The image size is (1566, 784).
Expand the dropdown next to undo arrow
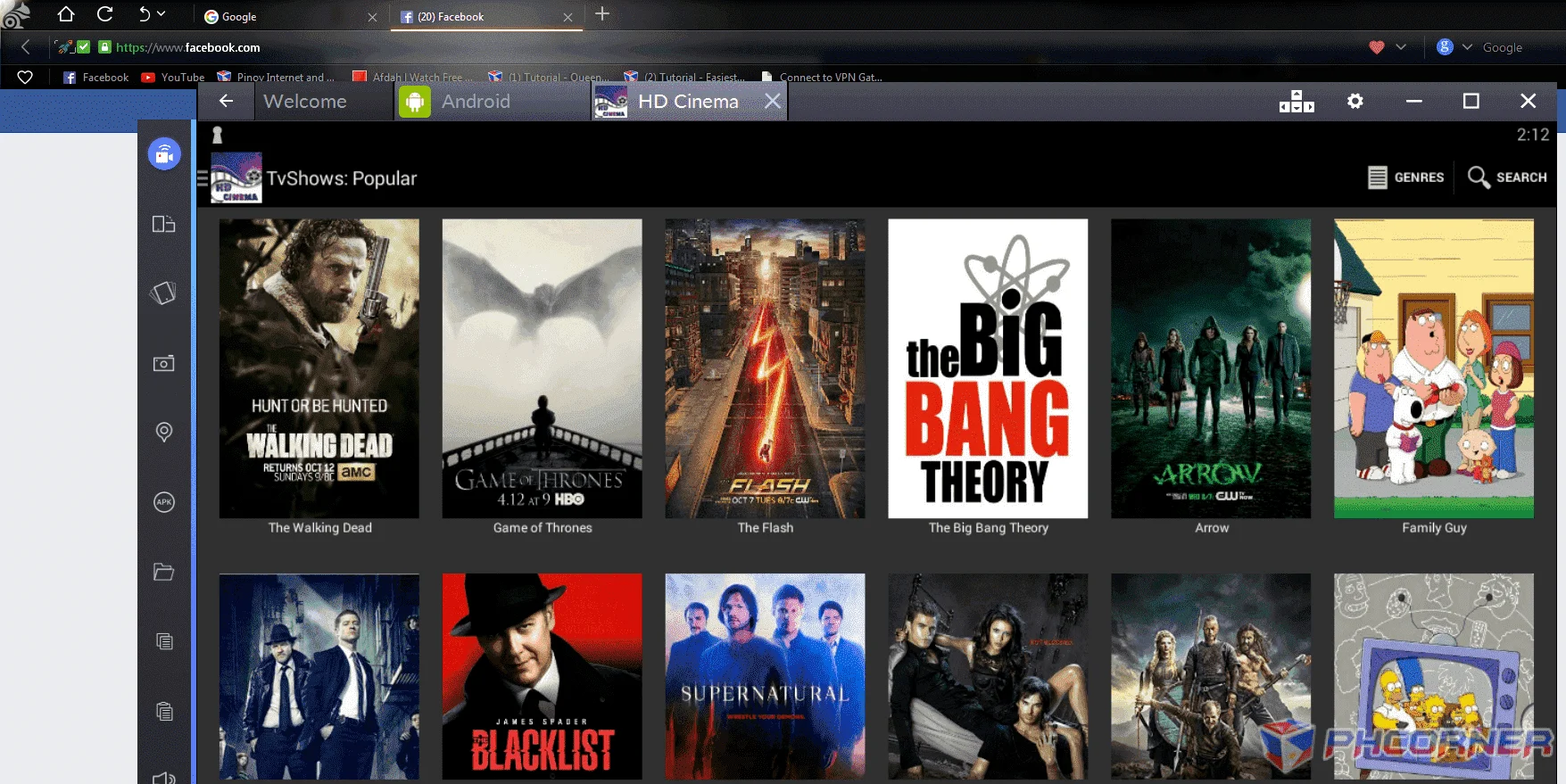pyautogui.click(x=162, y=13)
